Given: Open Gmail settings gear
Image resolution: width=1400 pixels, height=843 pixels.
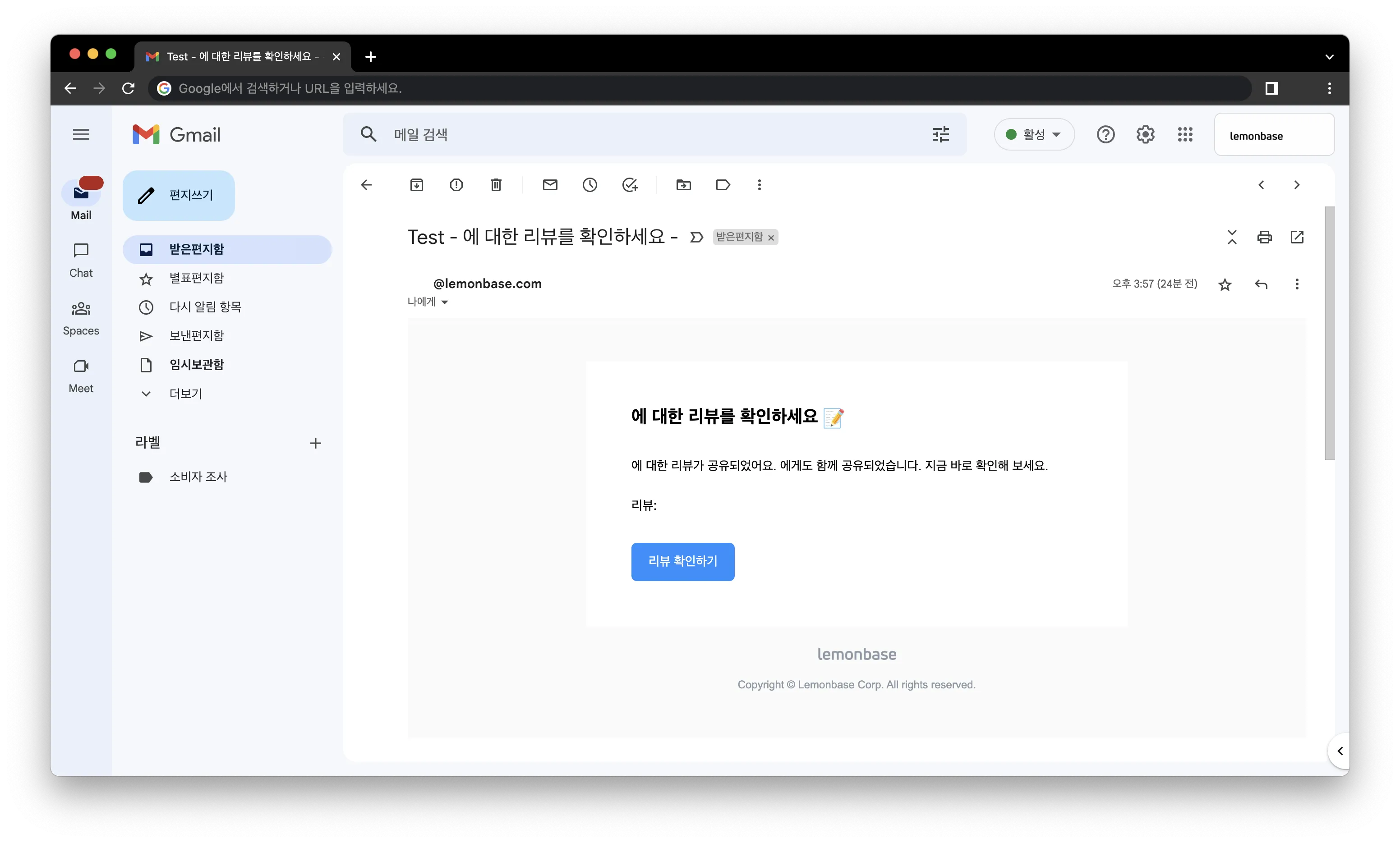Looking at the screenshot, I should pyautogui.click(x=1145, y=135).
